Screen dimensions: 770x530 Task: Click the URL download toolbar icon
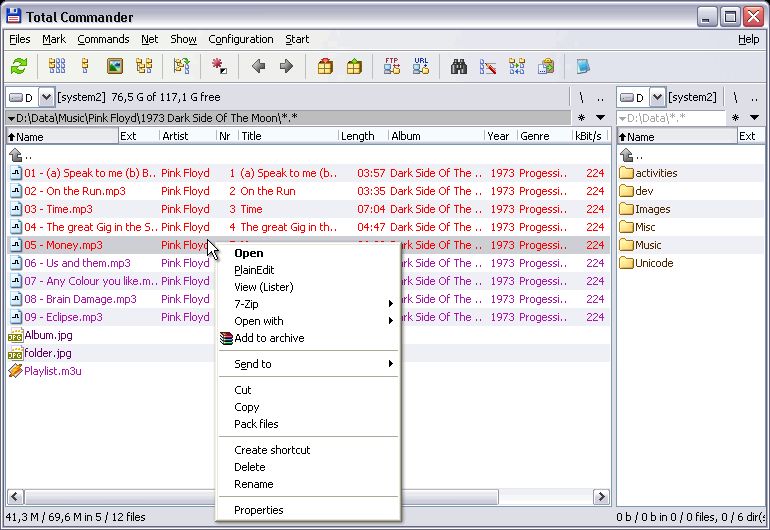click(421, 67)
